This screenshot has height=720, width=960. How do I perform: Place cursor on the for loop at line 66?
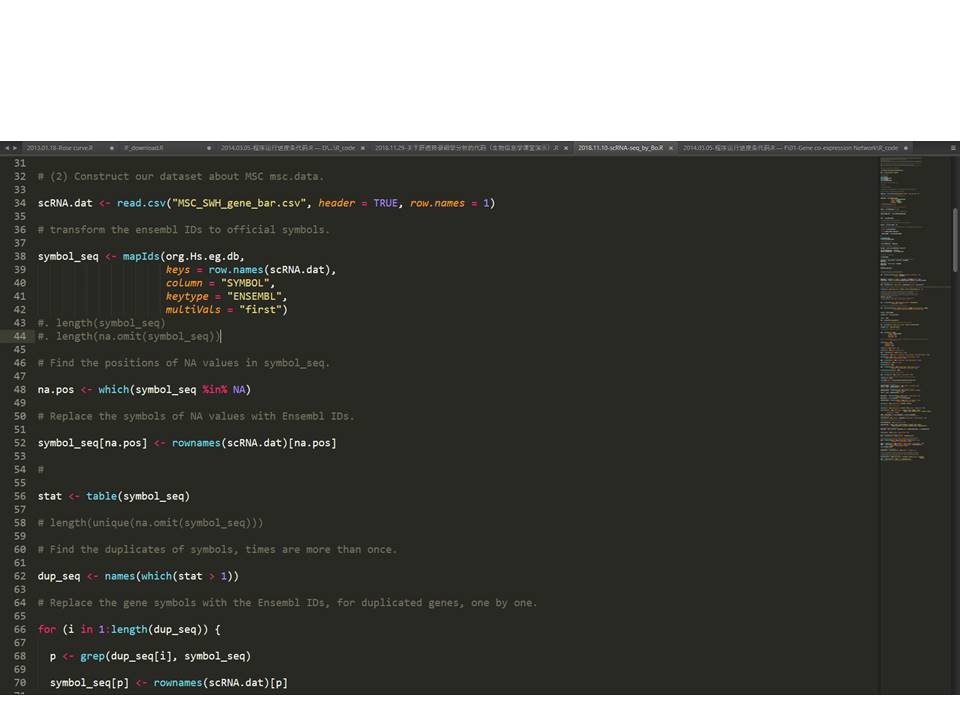coord(47,630)
